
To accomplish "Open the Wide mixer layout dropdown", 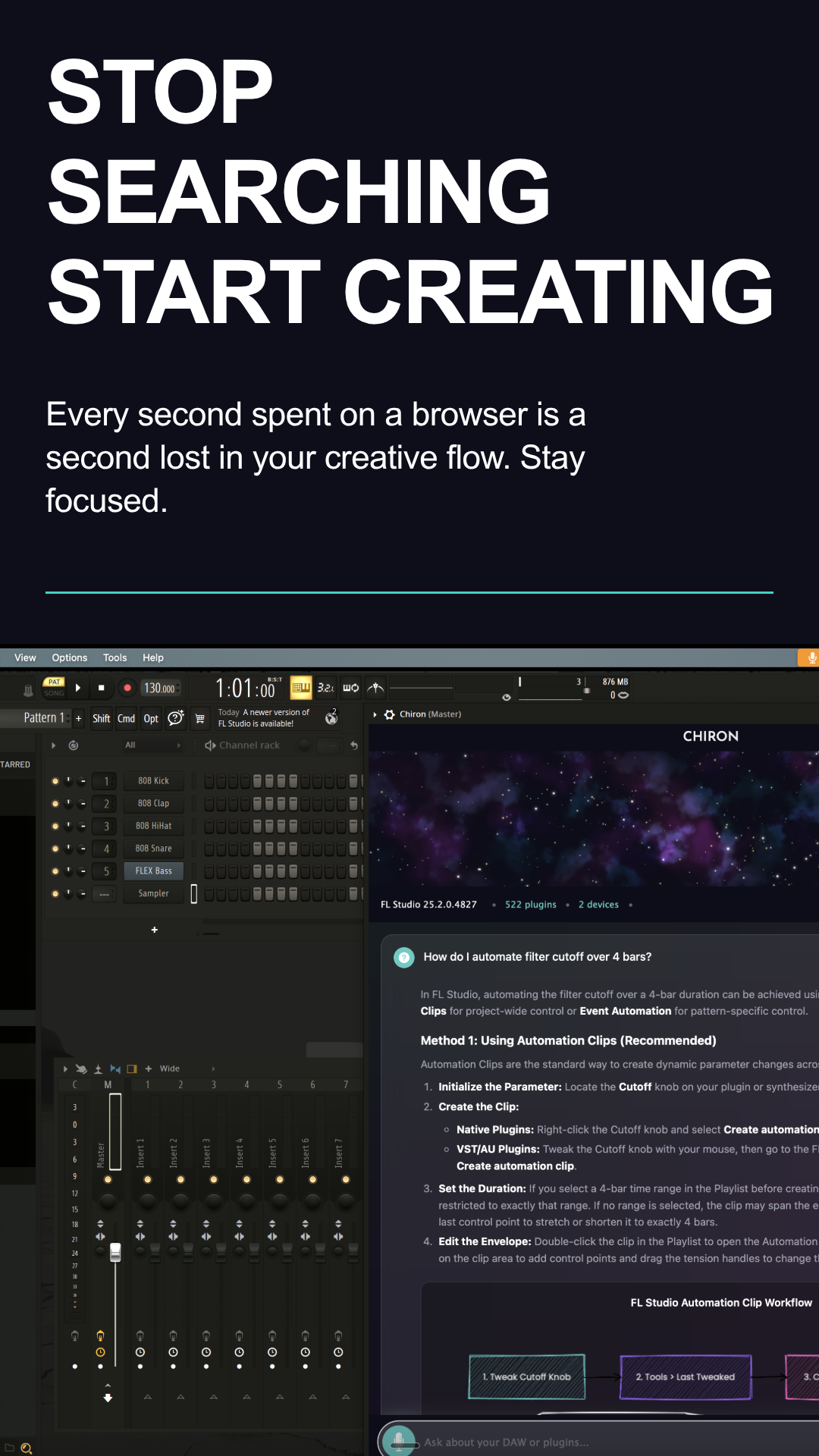I will (x=187, y=1069).
